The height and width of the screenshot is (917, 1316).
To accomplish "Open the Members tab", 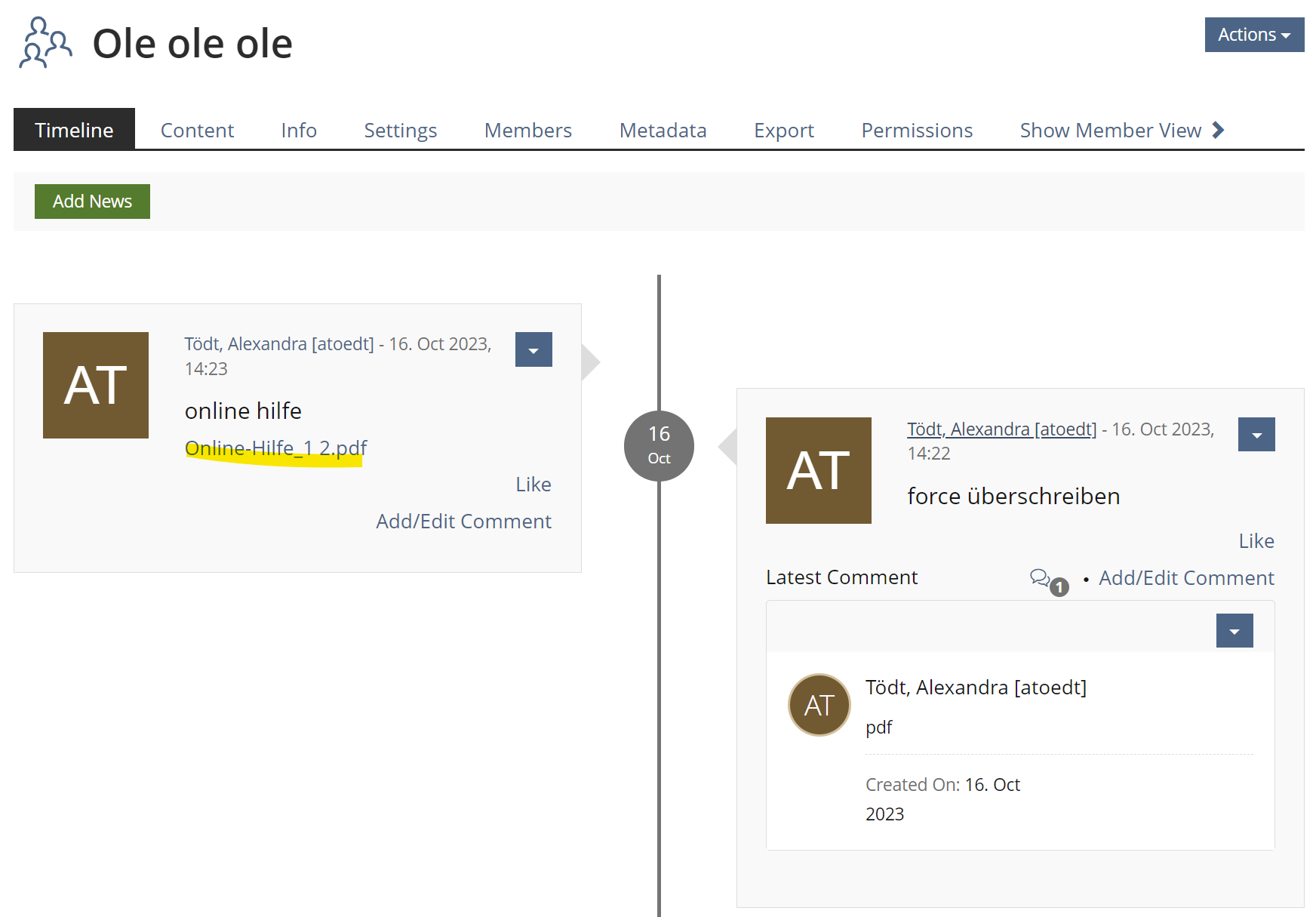I will (527, 130).
